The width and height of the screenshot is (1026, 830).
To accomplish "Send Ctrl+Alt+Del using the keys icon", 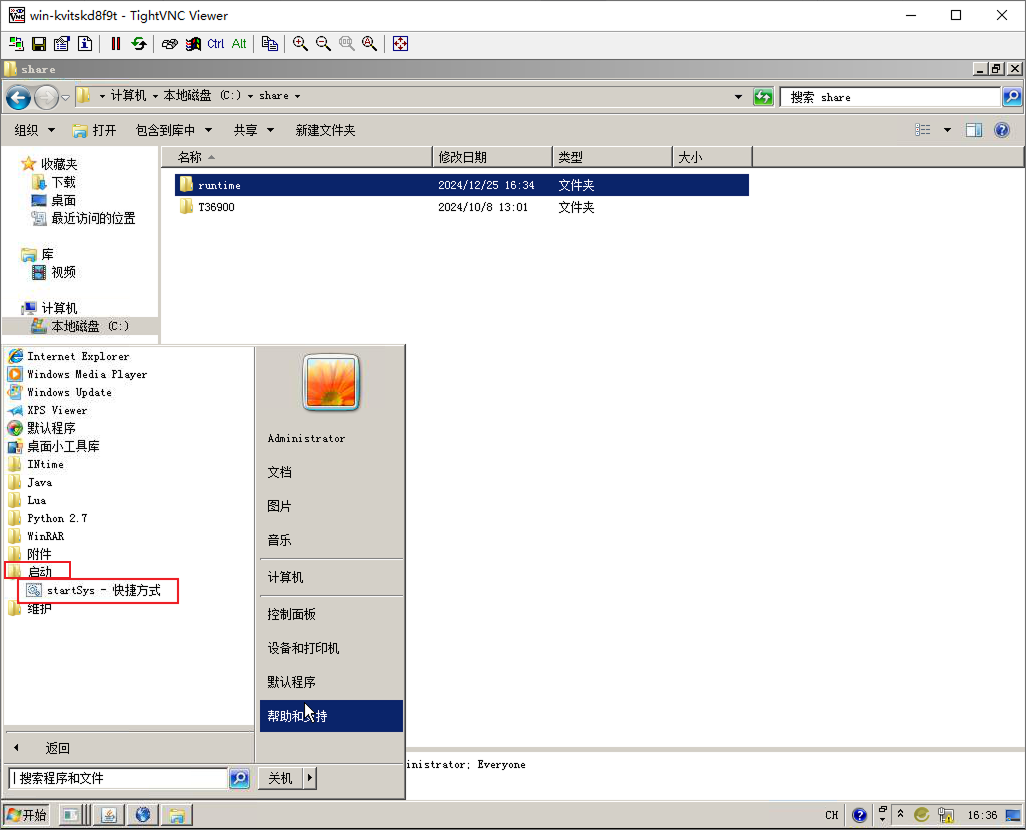I will (169, 44).
